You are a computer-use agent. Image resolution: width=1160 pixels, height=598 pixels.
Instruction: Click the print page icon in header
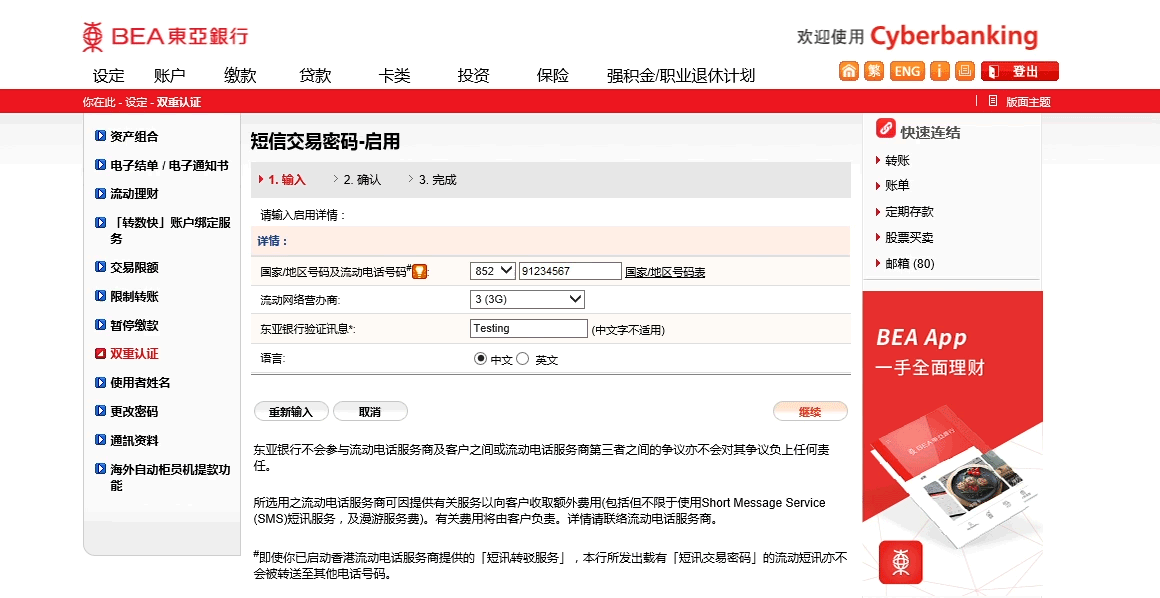tap(965, 71)
